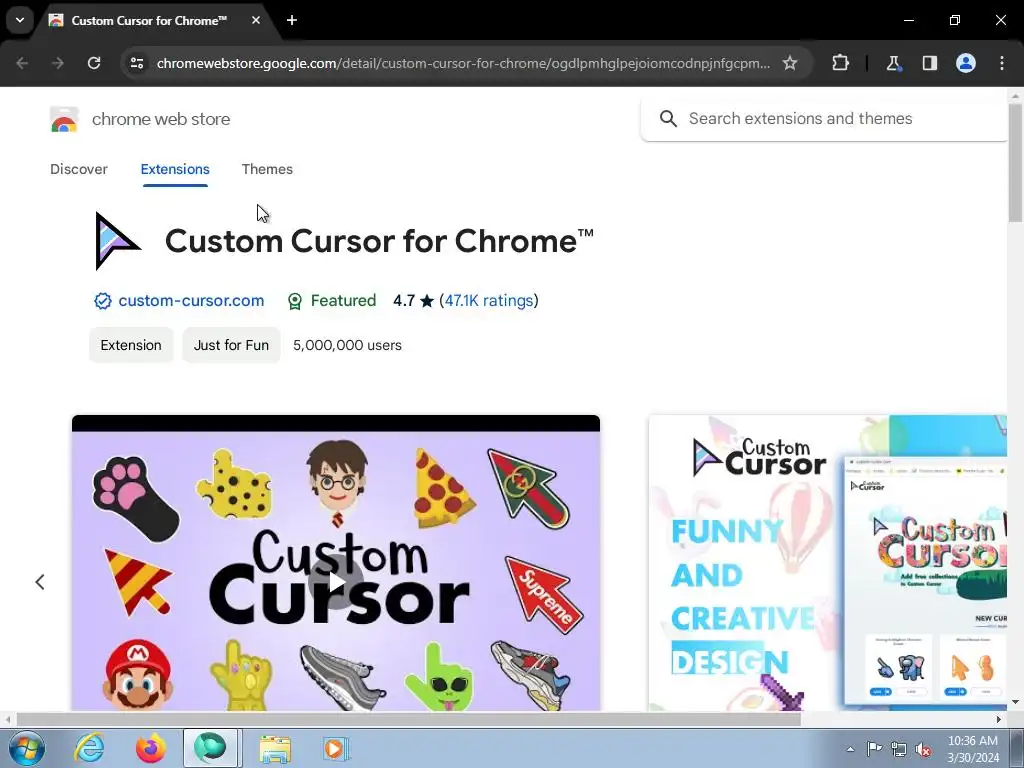Click the magnifier search icon
Viewport: 1024px width, 768px height.
(x=668, y=119)
